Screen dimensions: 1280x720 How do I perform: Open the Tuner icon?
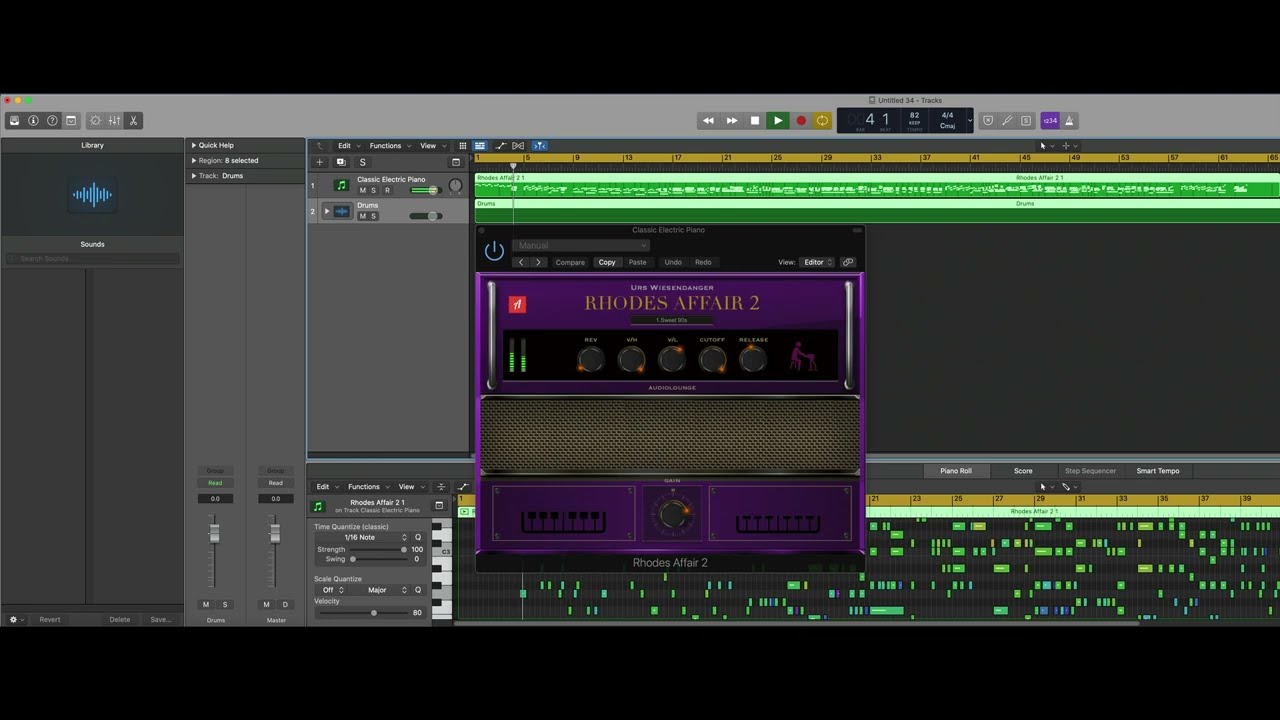[1007, 121]
